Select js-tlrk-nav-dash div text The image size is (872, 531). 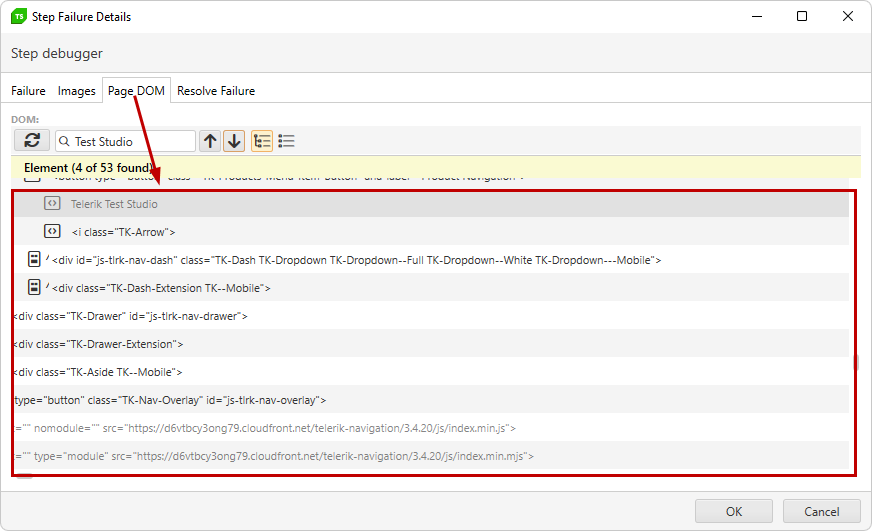[356, 260]
